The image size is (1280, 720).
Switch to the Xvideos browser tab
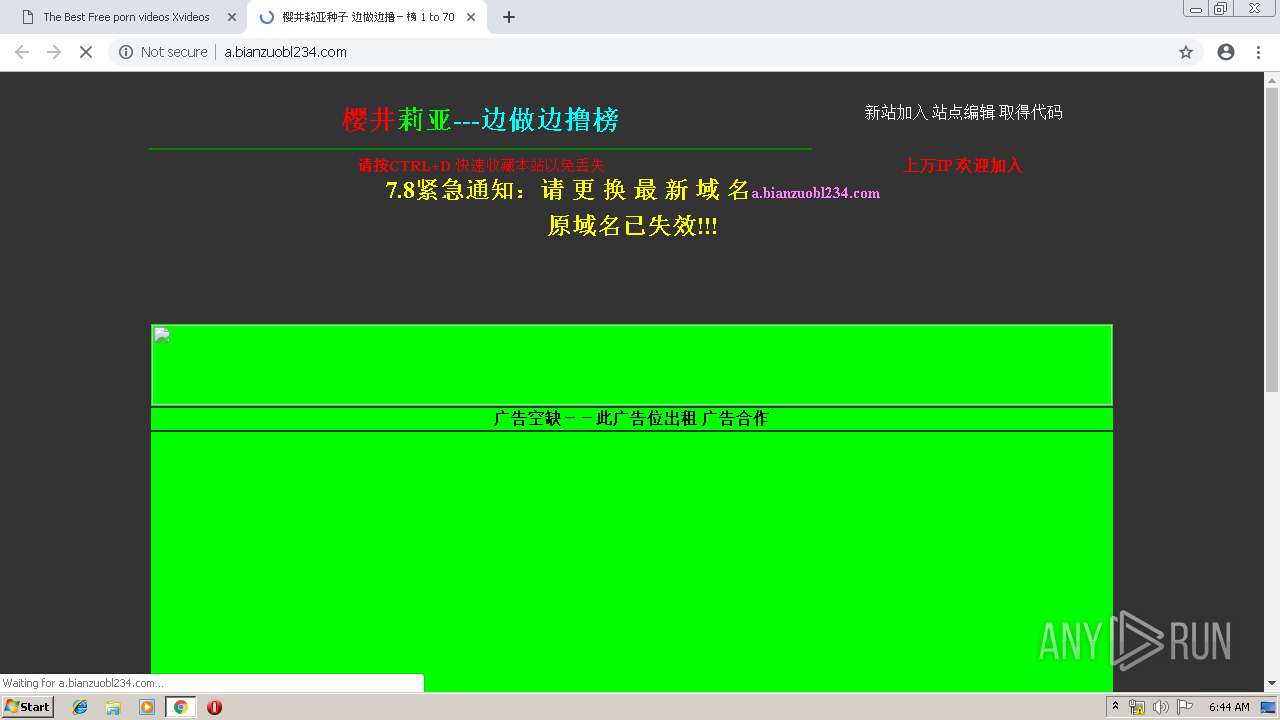click(x=127, y=17)
